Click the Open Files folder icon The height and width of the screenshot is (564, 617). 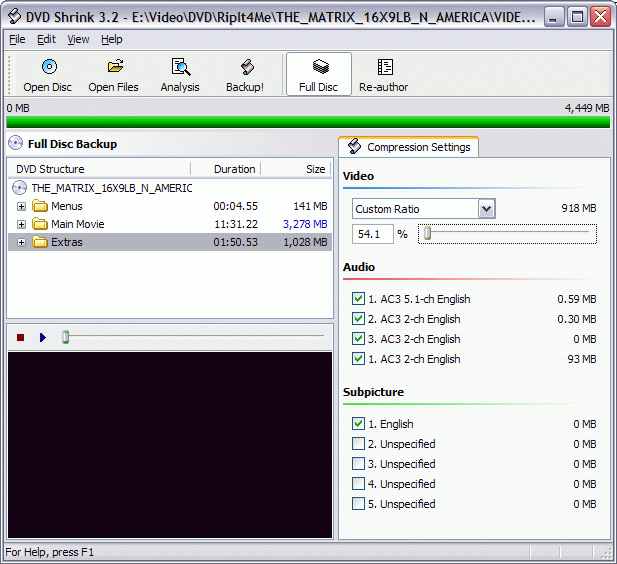click(x=114, y=68)
